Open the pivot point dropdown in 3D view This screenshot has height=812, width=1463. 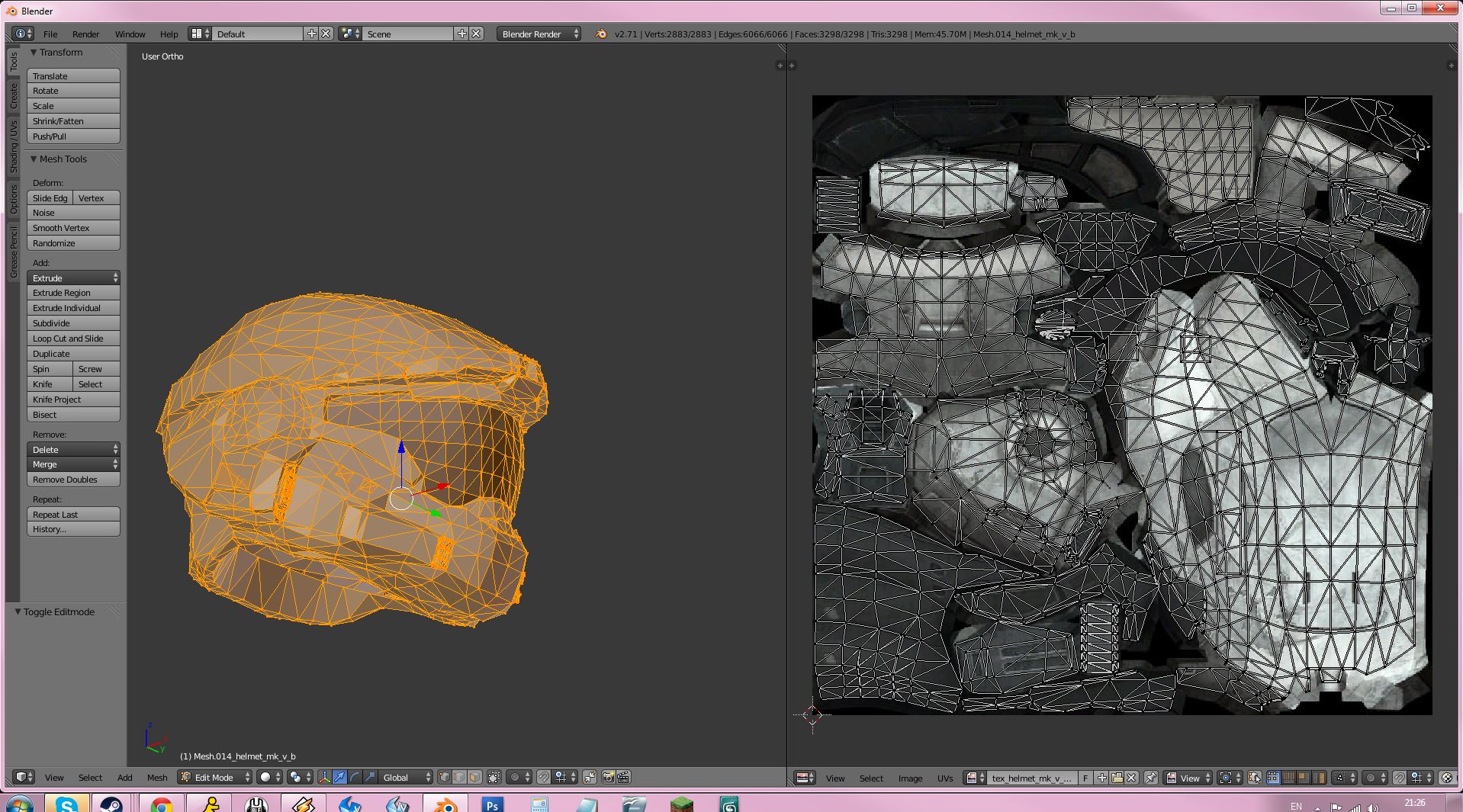click(x=298, y=777)
